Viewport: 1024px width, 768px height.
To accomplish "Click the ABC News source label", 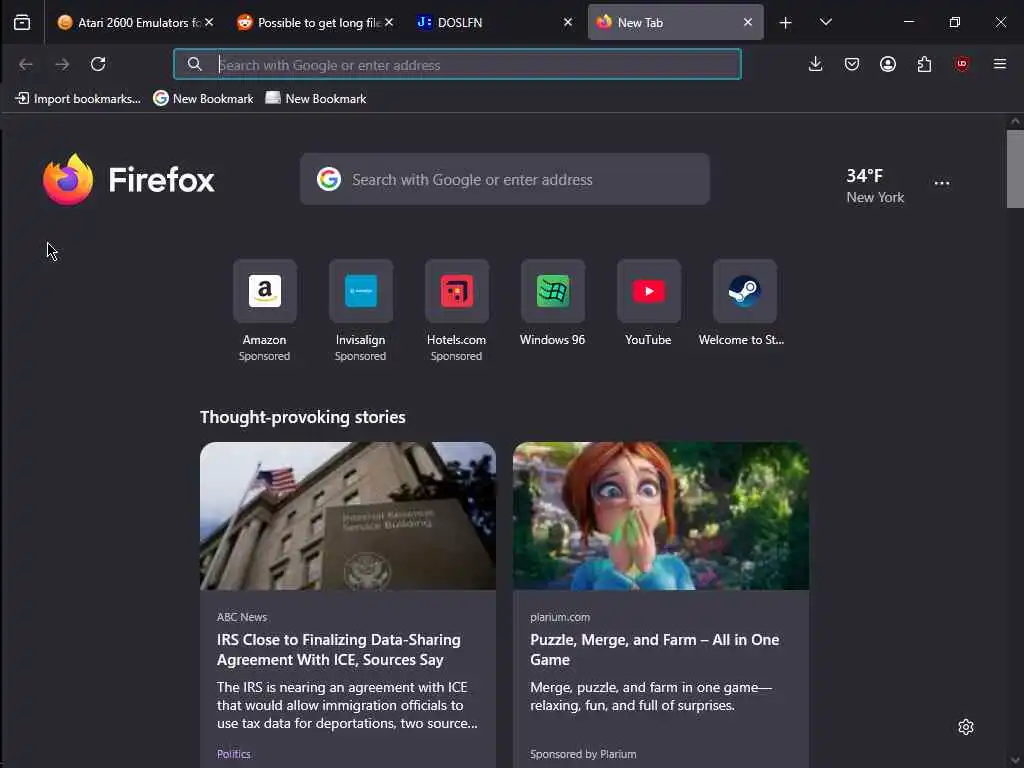I will [x=242, y=617].
